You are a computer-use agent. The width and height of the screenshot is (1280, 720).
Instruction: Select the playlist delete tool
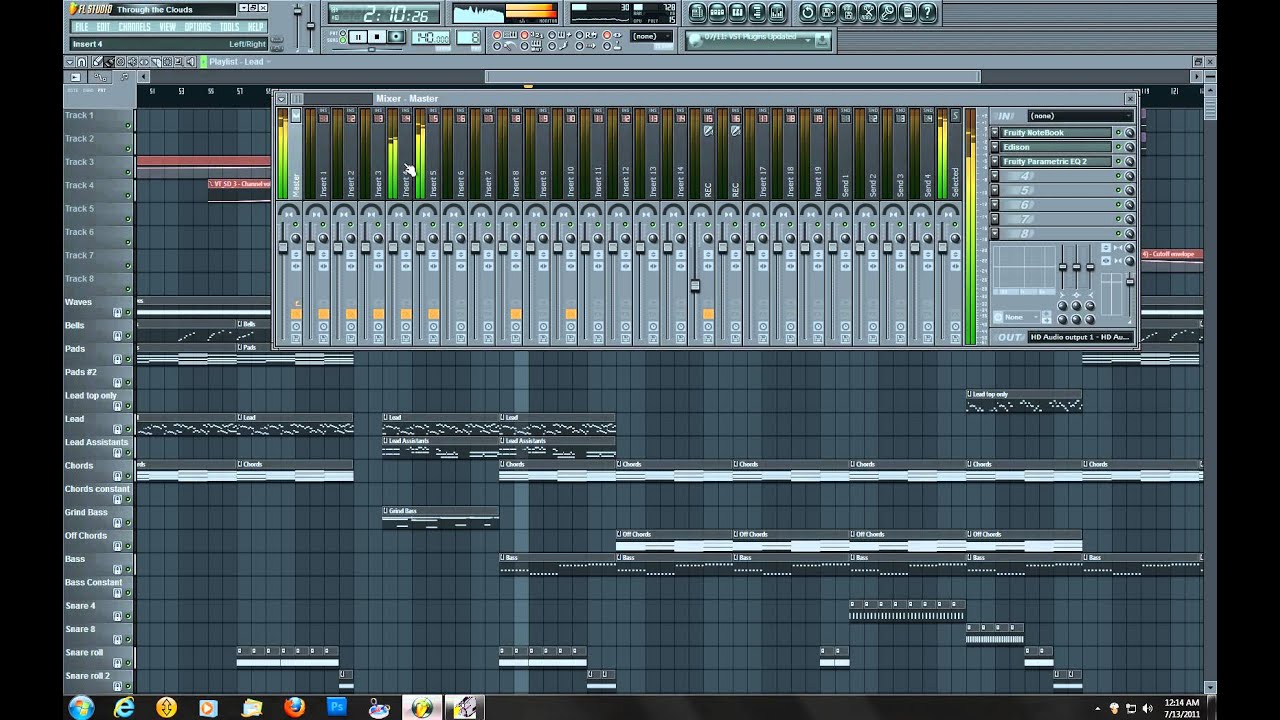120,62
